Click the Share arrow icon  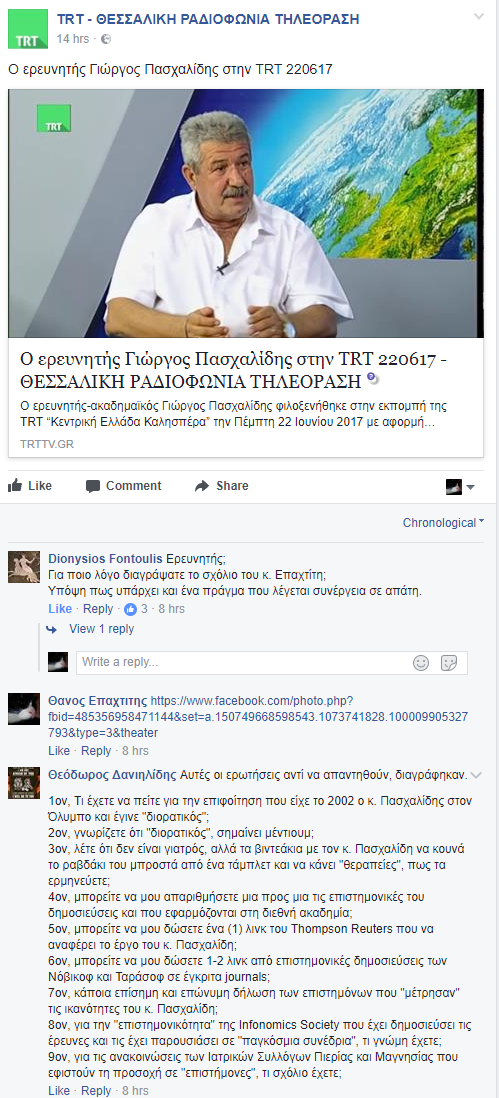(x=202, y=486)
